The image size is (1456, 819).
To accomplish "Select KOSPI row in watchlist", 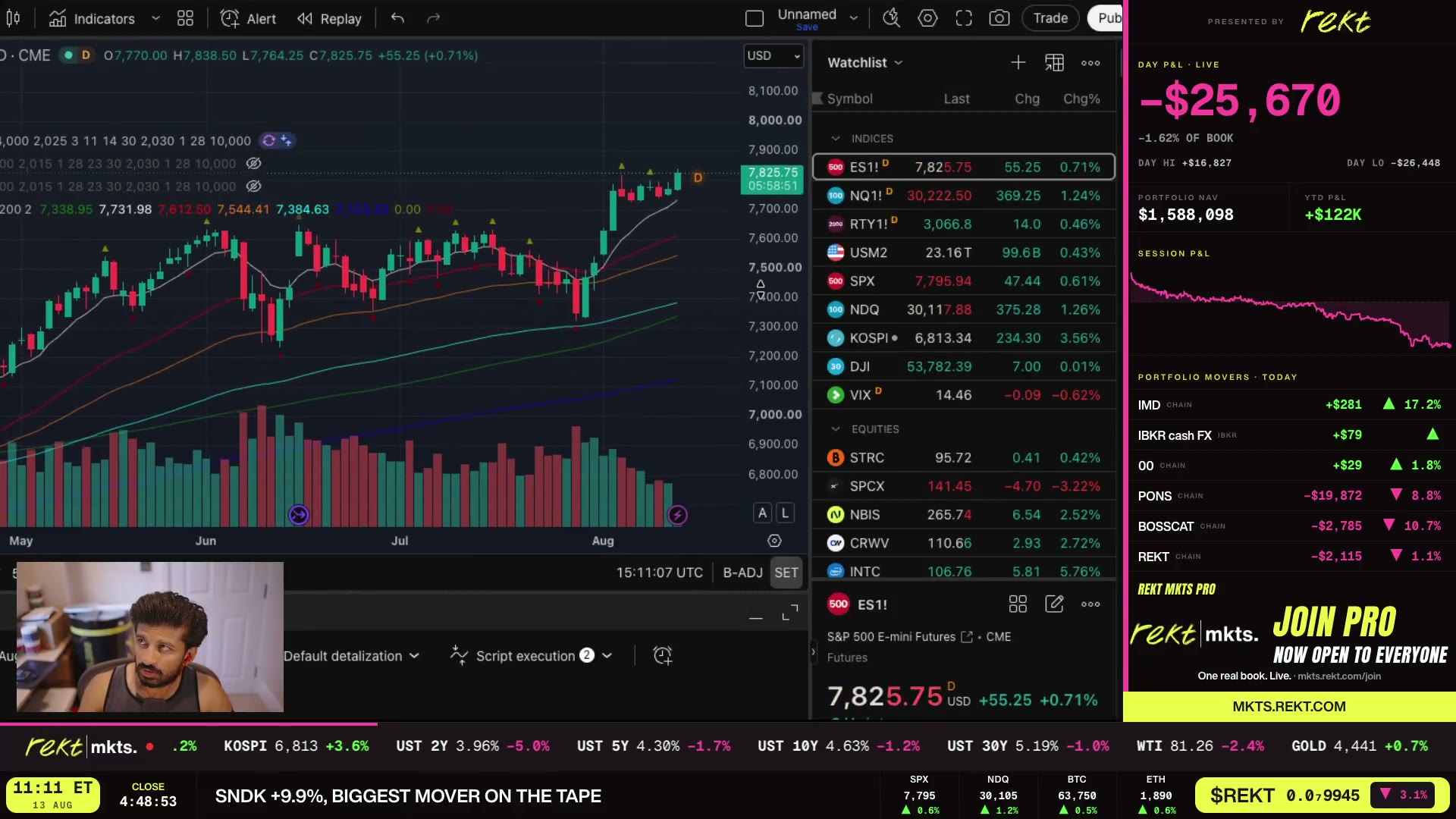I will click(x=964, y=338).
